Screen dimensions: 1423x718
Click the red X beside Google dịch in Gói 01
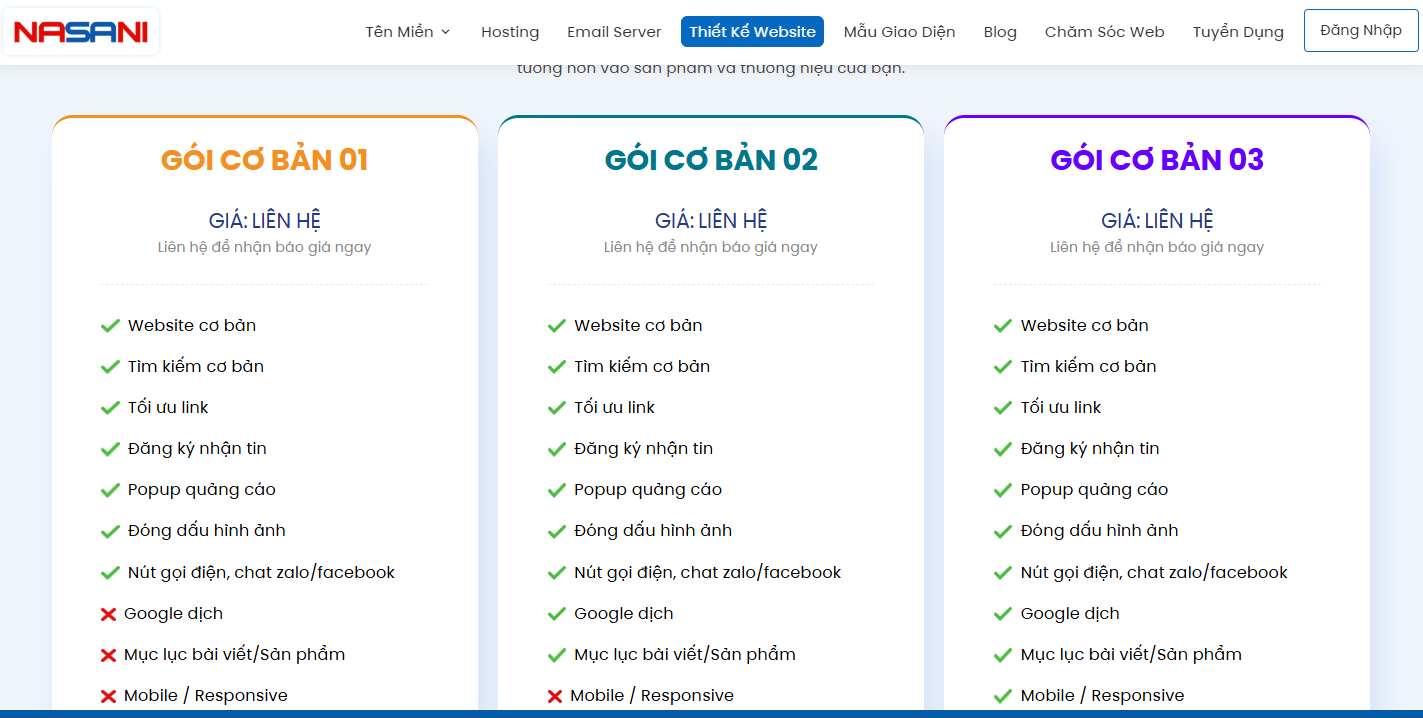click(107, 613)
